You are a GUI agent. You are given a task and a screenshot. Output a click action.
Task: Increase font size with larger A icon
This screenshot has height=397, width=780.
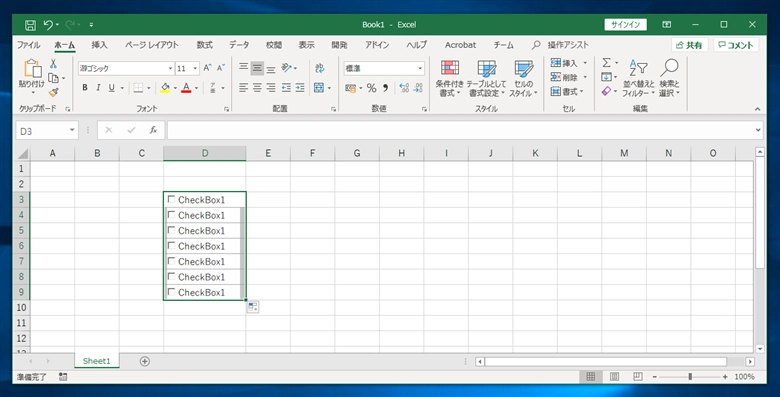207,68
